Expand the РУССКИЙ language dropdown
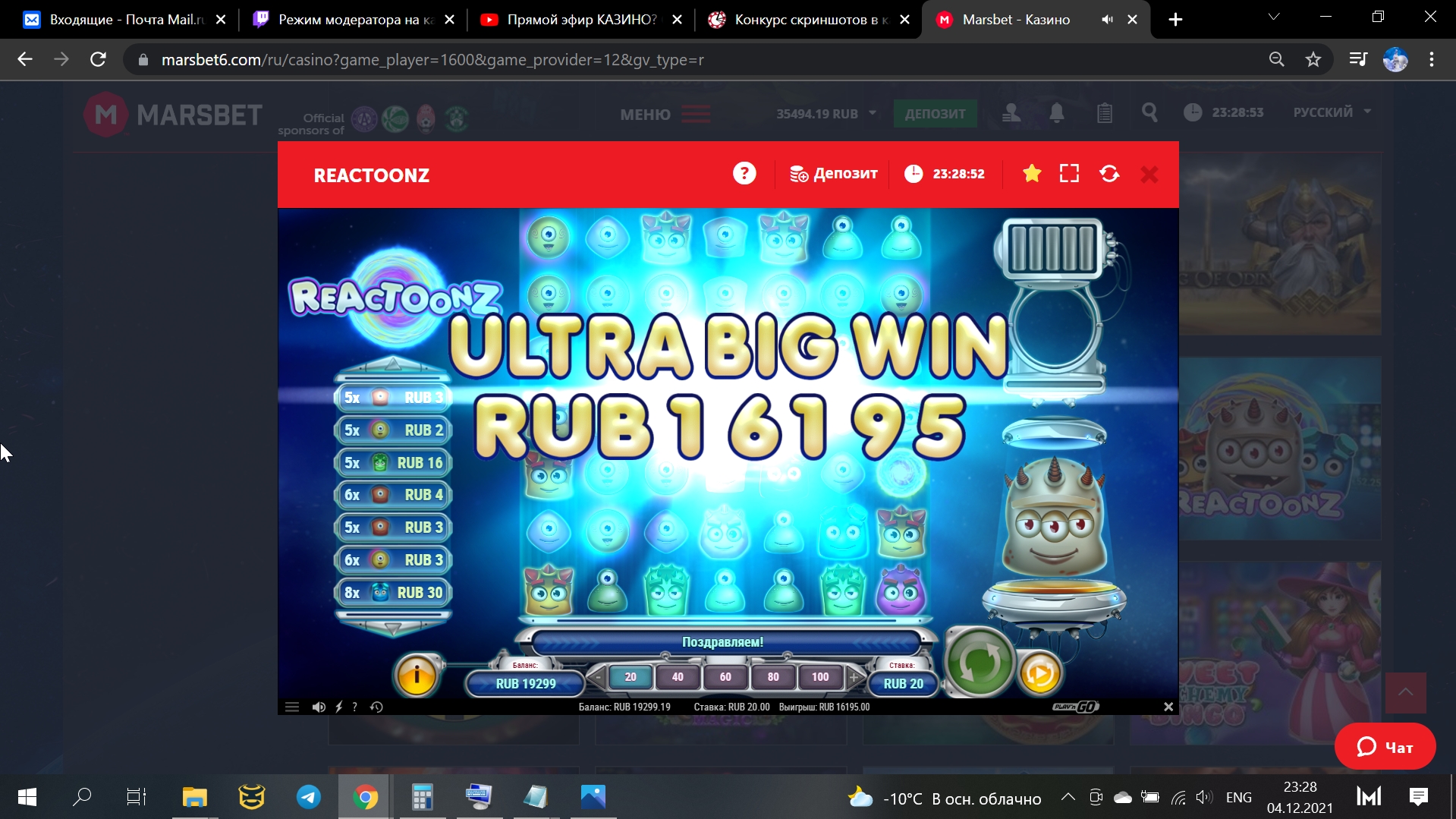 (x=1332, y=112)
